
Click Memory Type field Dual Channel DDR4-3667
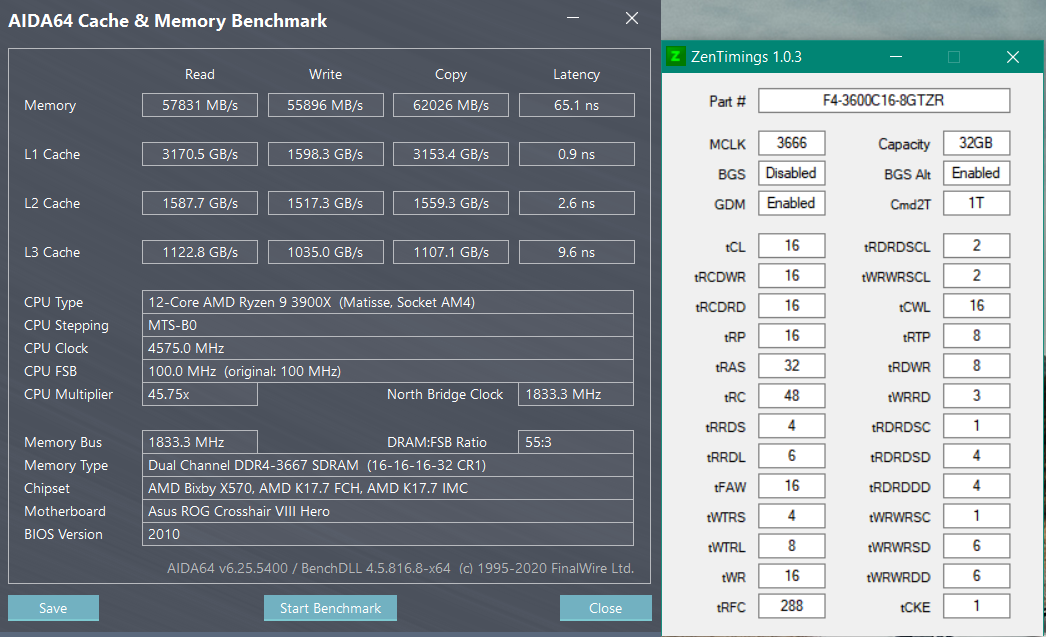(388, 465)
